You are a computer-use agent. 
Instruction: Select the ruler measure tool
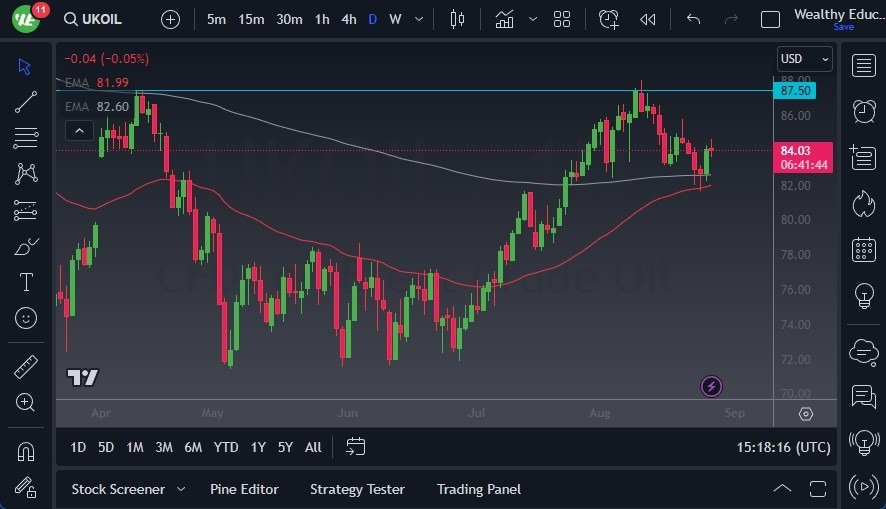coord(25,367)
